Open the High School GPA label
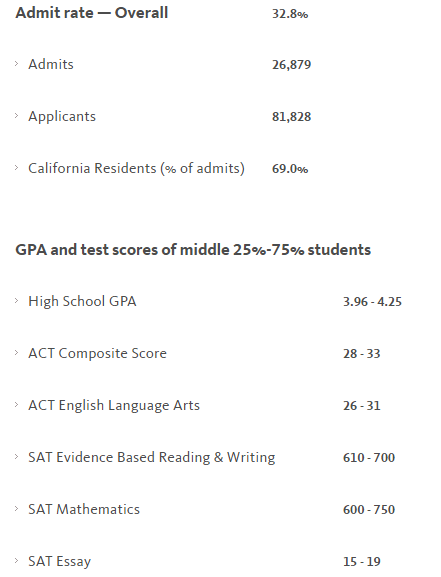This screenshot has height=577, width=441. (82, 302)
